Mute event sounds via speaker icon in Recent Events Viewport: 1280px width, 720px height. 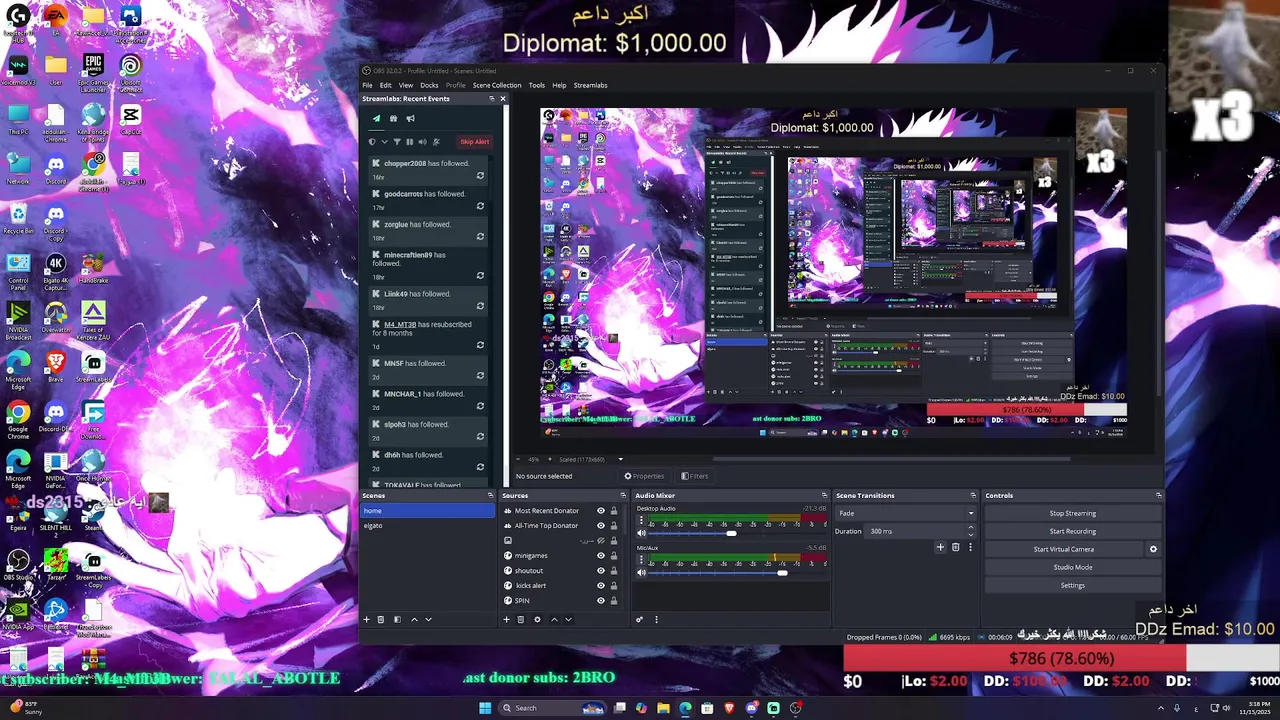[x=422, y=142]
